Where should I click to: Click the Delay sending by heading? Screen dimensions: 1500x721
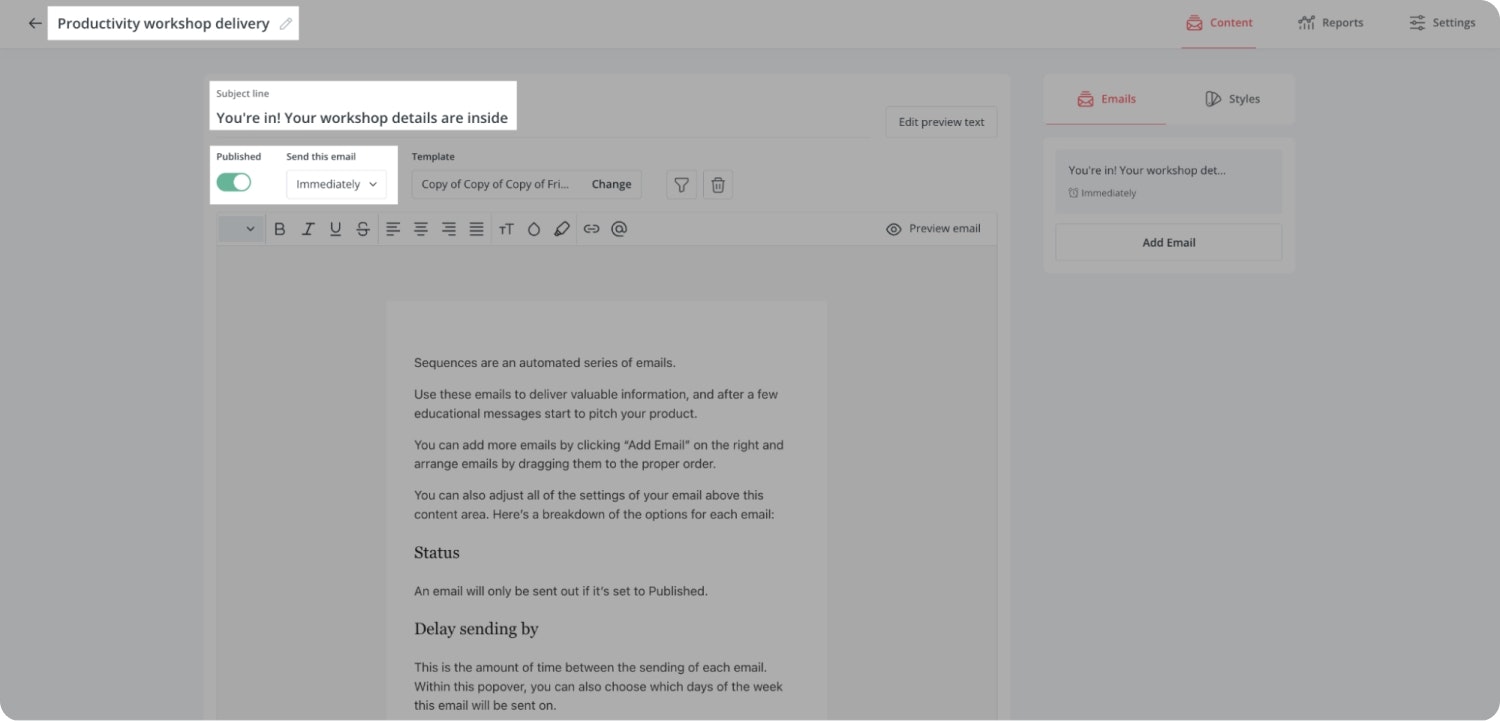[x=476, y=629]
